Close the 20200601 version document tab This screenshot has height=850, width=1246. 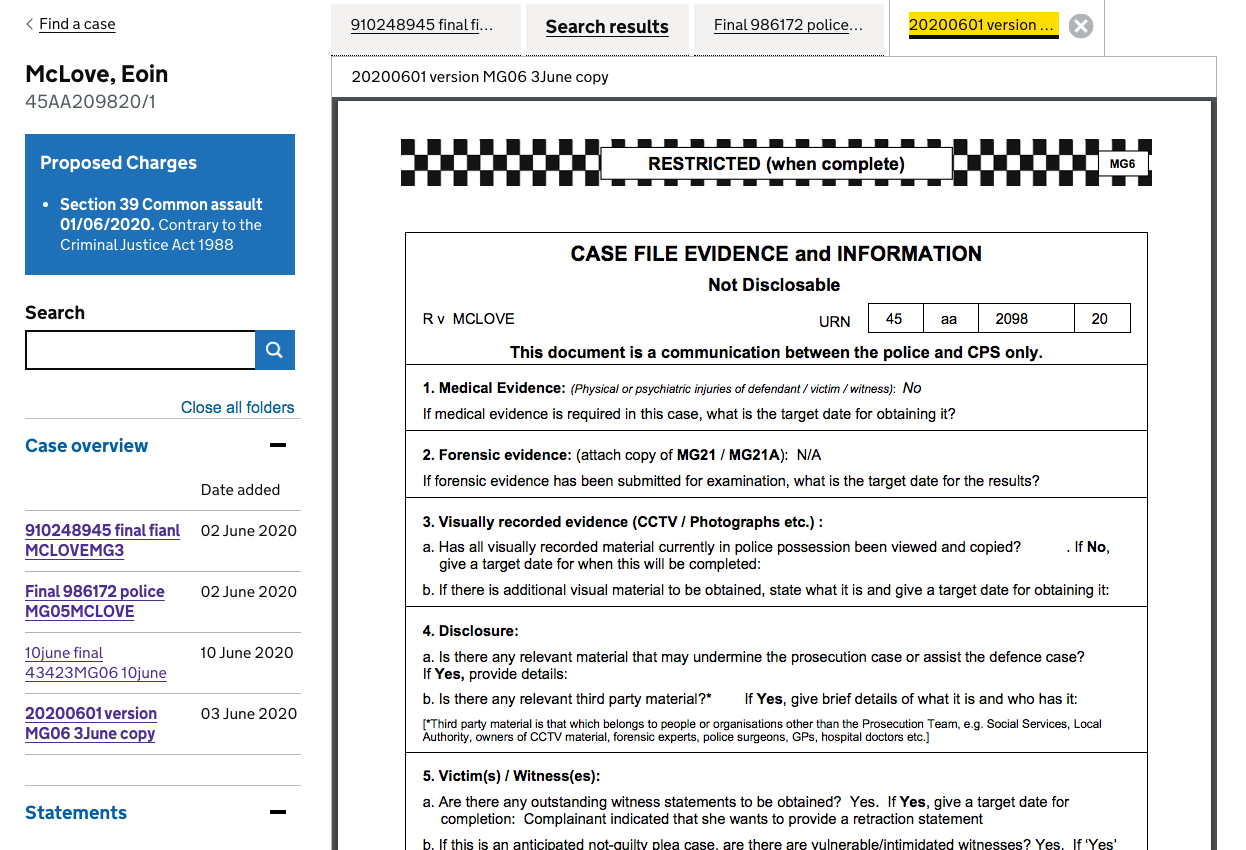[x=1080, y=27]
